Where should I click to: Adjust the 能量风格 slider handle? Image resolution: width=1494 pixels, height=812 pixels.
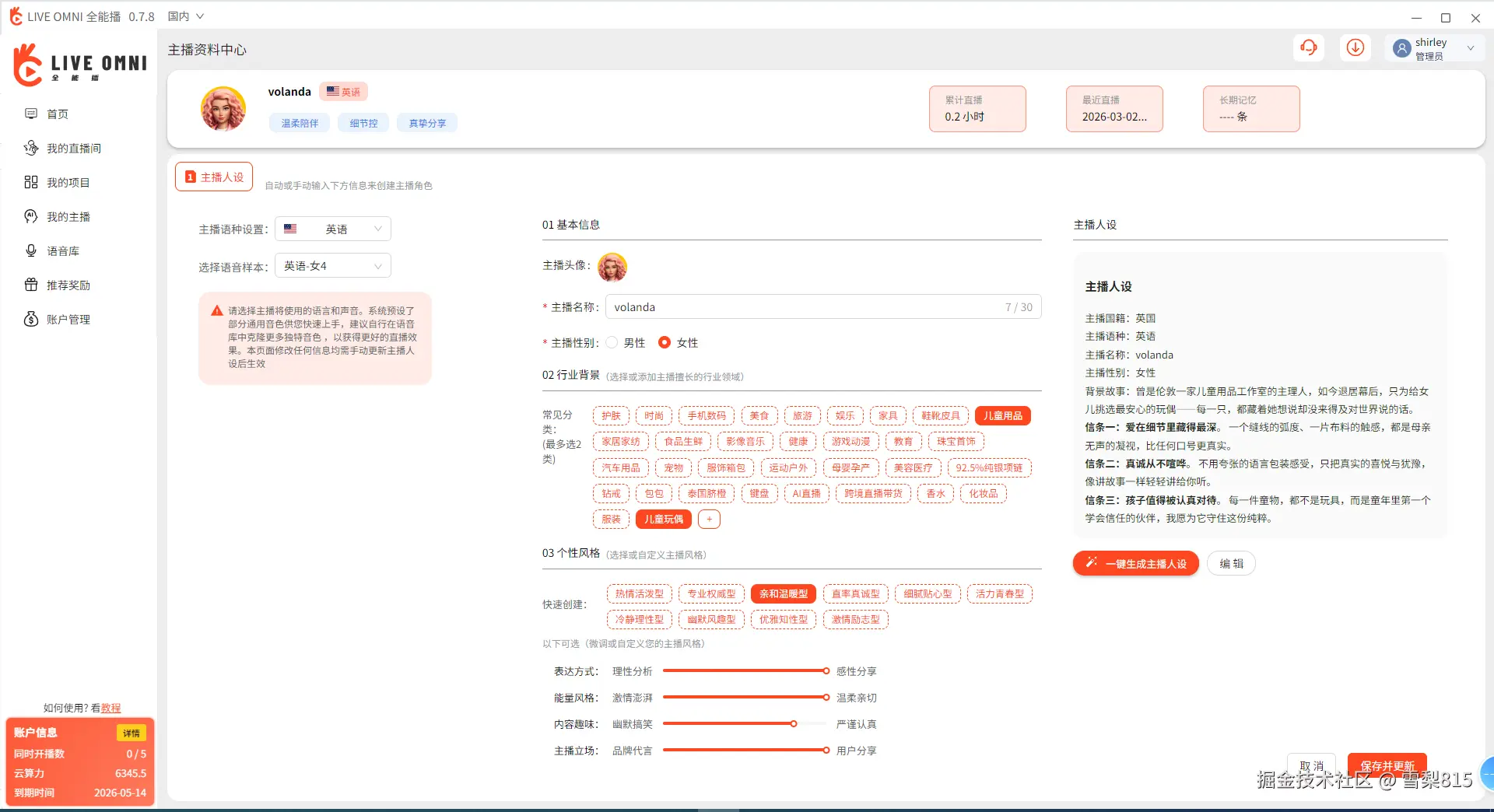[826, 697]
